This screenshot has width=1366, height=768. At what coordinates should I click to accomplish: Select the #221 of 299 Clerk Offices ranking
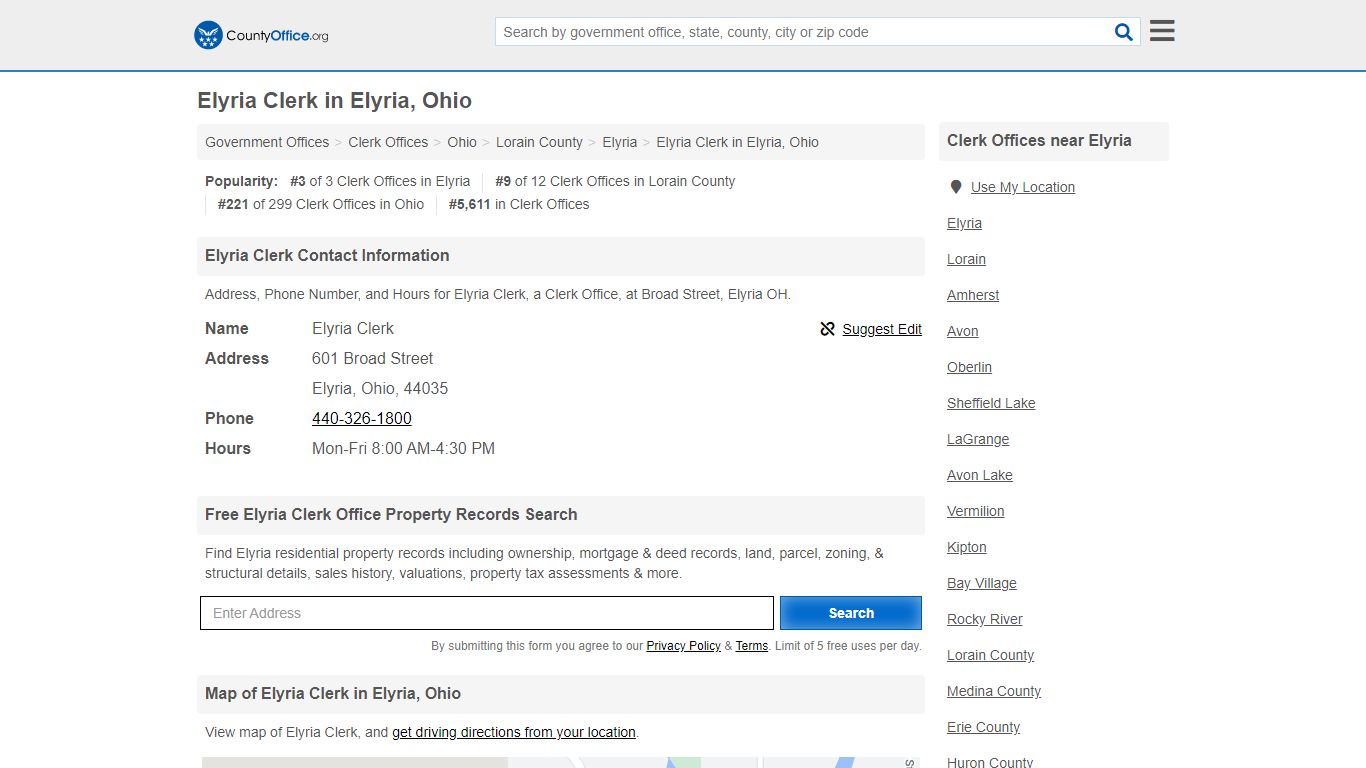coord(321,204)
